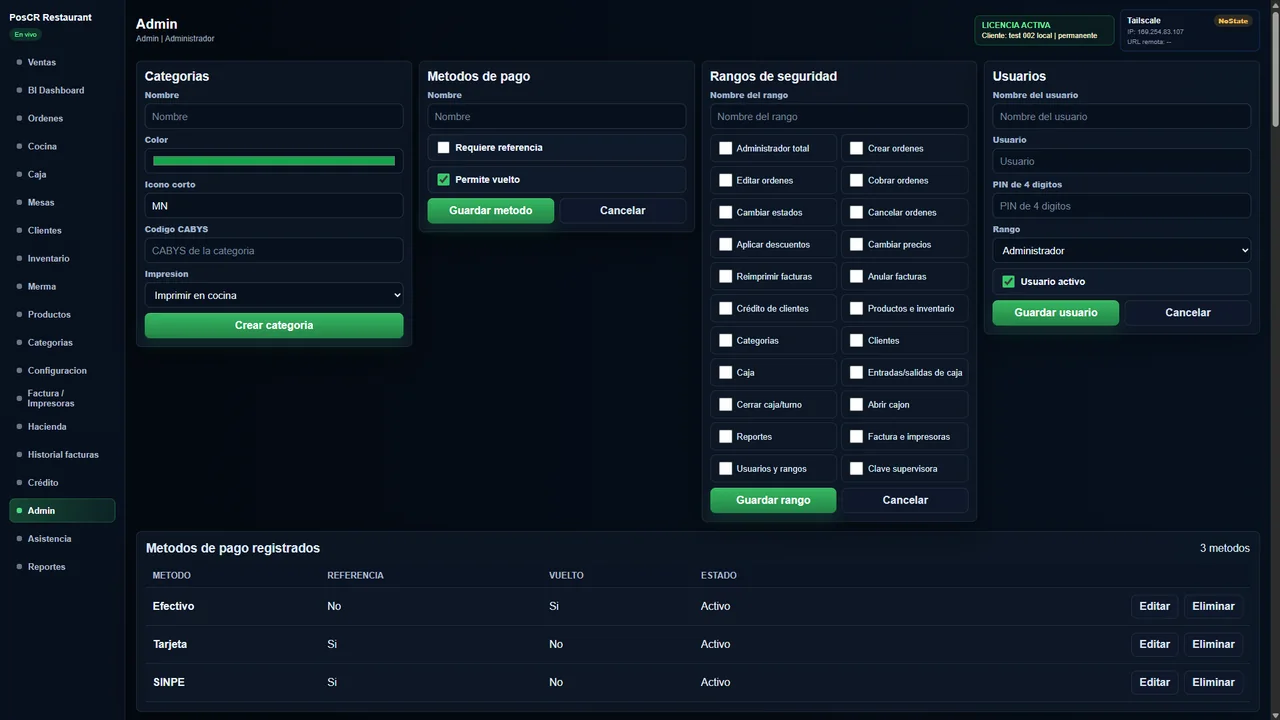
Task: Check Usuarios y rangos permission
Action: coord(726,468)
